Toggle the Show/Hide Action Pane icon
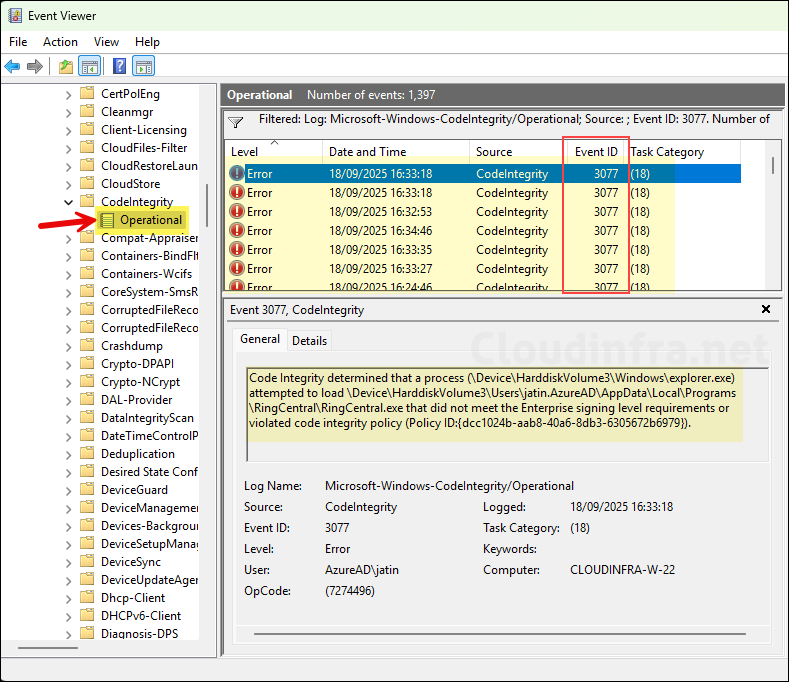Screen dimensions: 789x682 144,67
